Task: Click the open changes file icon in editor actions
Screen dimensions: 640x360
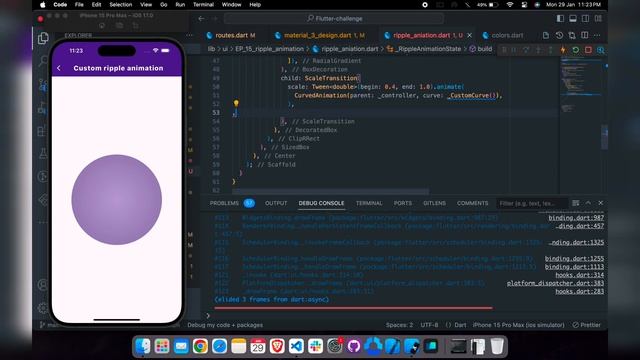Action: point(546,36)
